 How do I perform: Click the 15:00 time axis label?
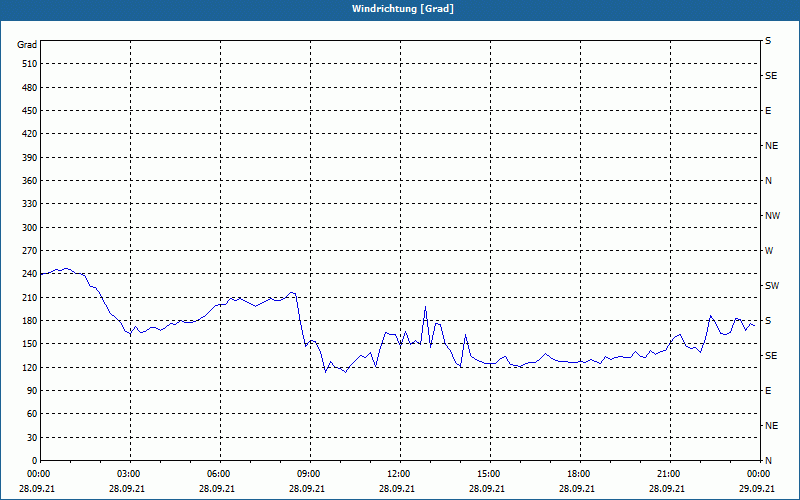click(x=490, y=474)
